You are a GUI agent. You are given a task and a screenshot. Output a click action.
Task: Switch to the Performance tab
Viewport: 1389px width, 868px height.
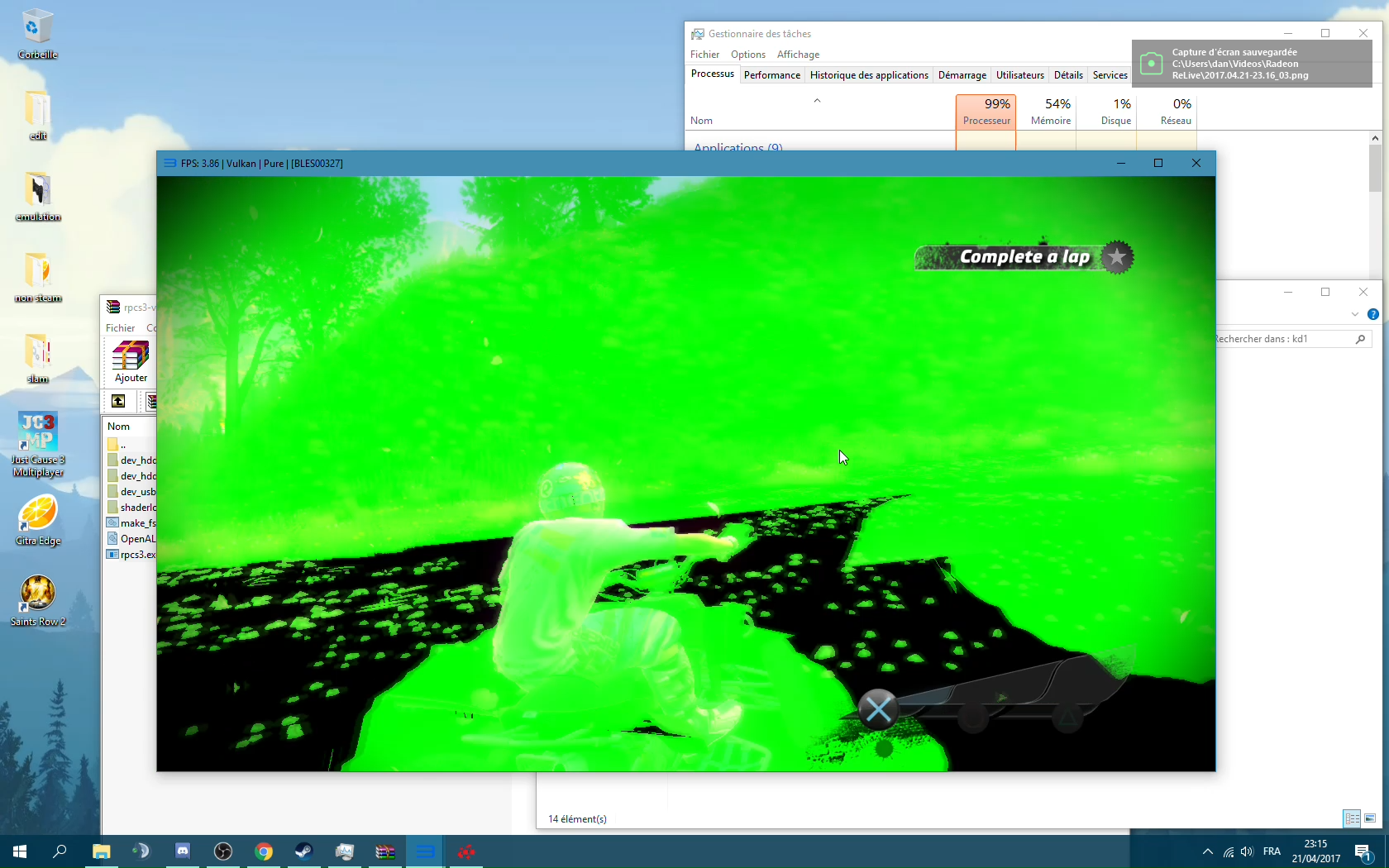[772, 75]
